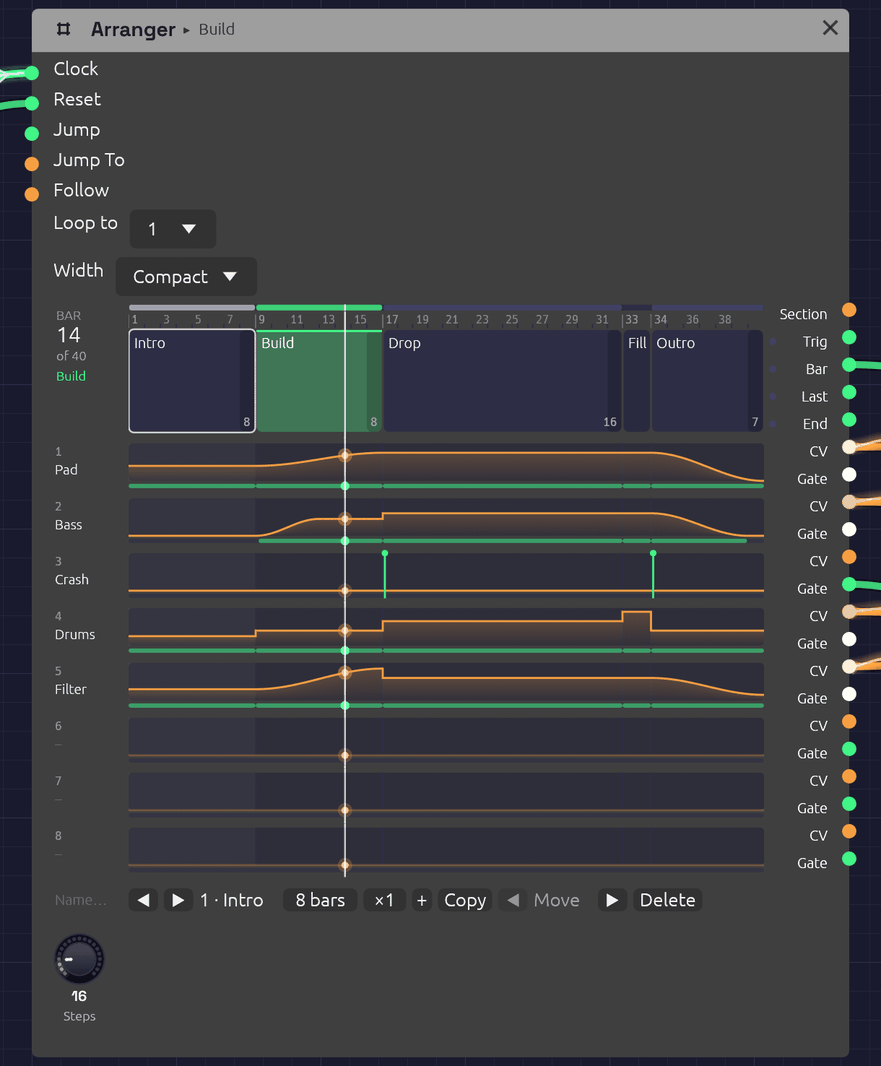Select the Build section block
Image resolution: width=881 pixels, height=1066 pixels.
click(319, 381)
